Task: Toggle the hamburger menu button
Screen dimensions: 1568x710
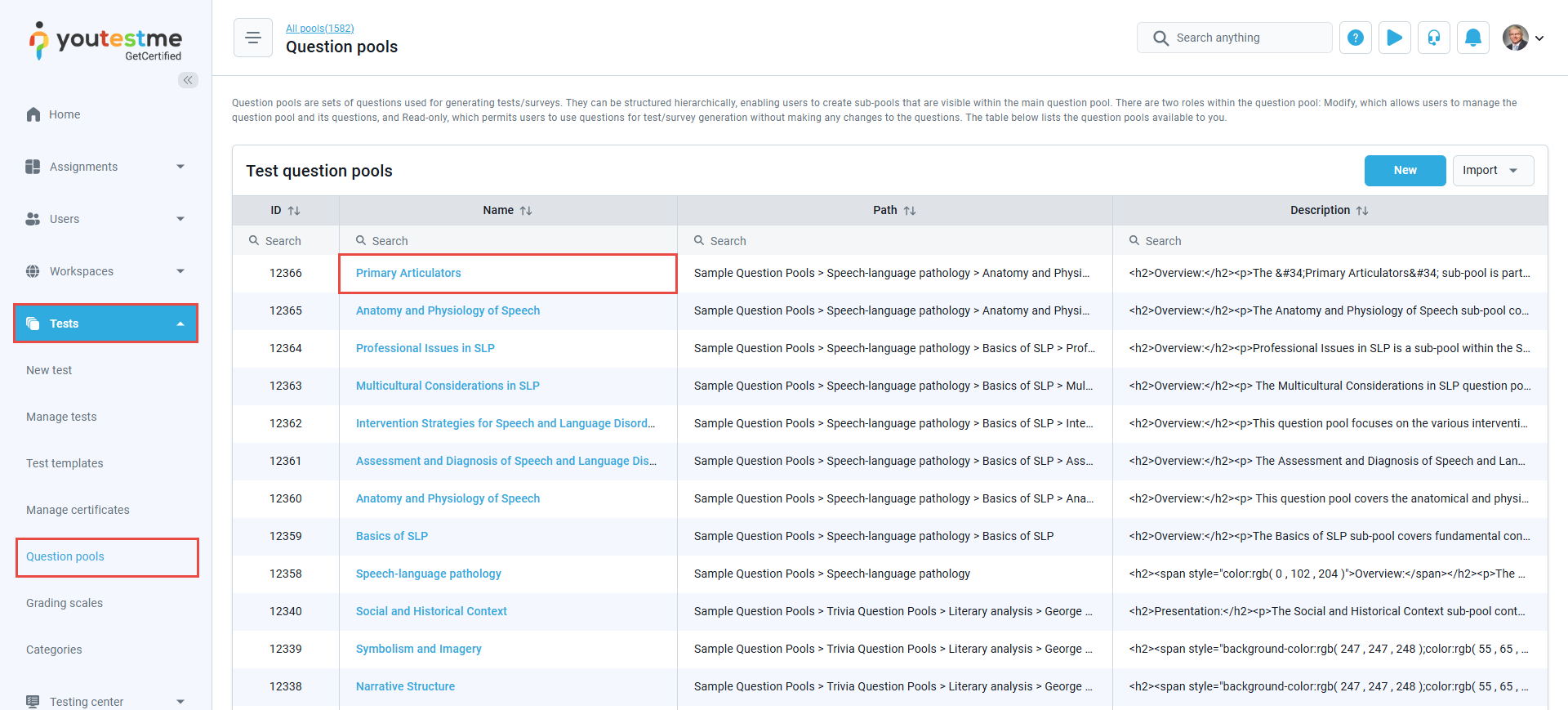Action: (253, 38)
